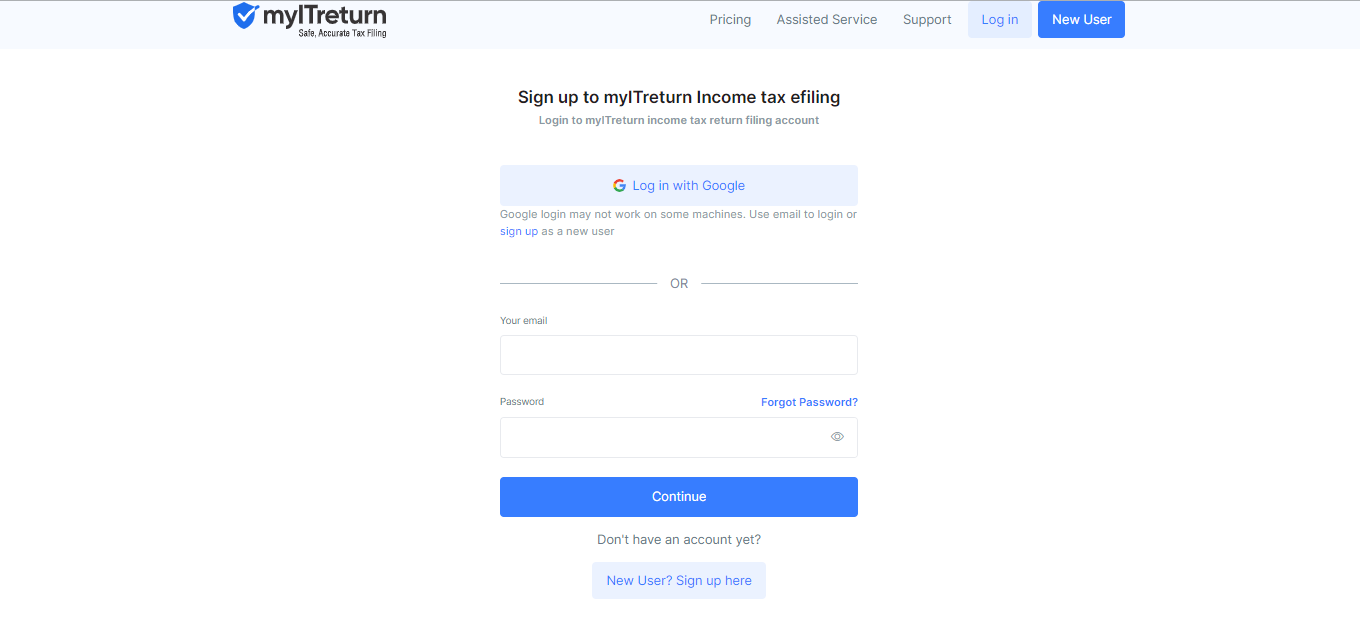Image resolution: width=1360 pixels, height=620 pixels.
Task: Open the Pricing menu item
Action: click(730, 20)
